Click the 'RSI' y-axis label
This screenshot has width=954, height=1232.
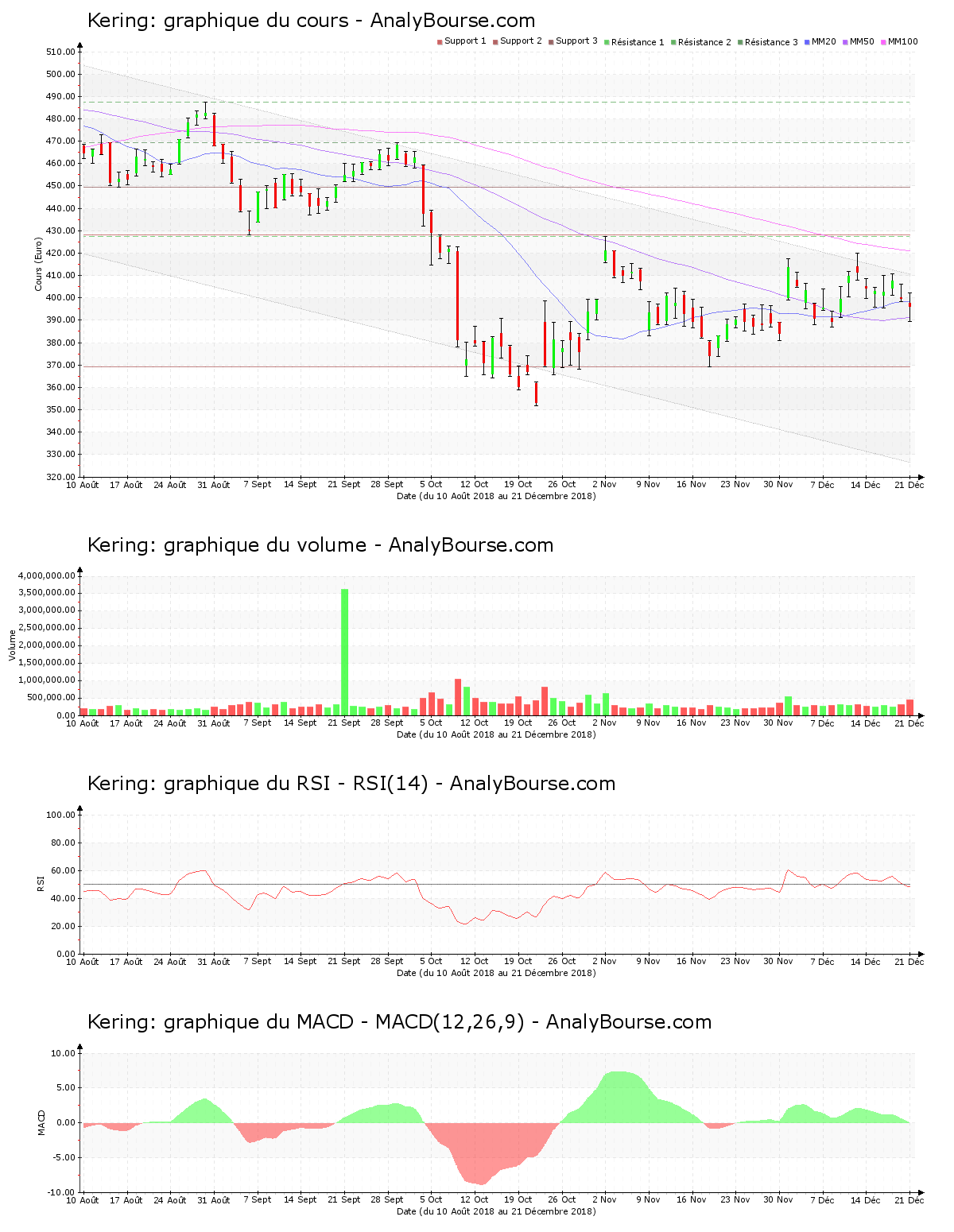click(40, 884)
